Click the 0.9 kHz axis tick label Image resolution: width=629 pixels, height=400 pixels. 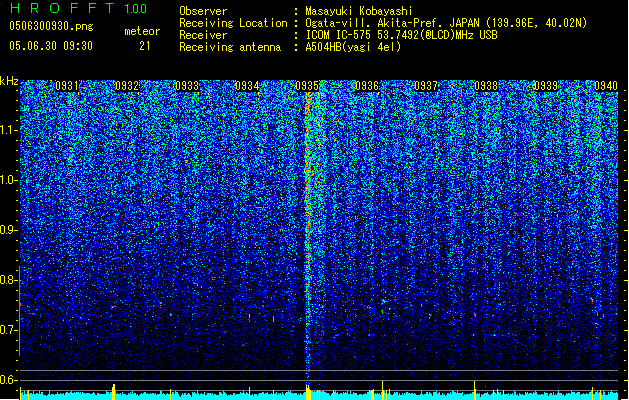9,230
